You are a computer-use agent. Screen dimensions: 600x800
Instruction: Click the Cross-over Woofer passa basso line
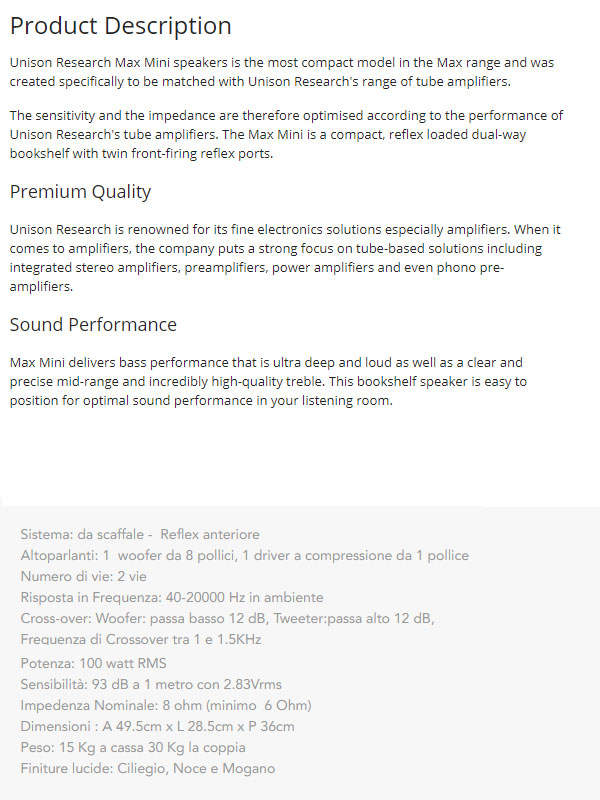click(228, 618)
